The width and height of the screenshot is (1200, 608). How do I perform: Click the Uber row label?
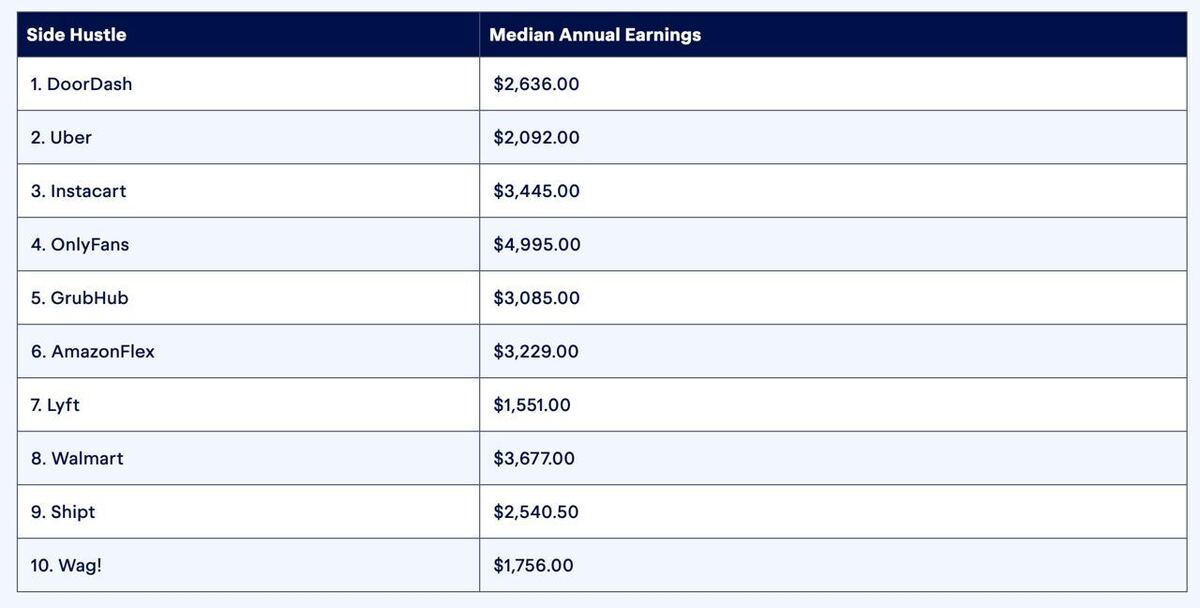61,138
